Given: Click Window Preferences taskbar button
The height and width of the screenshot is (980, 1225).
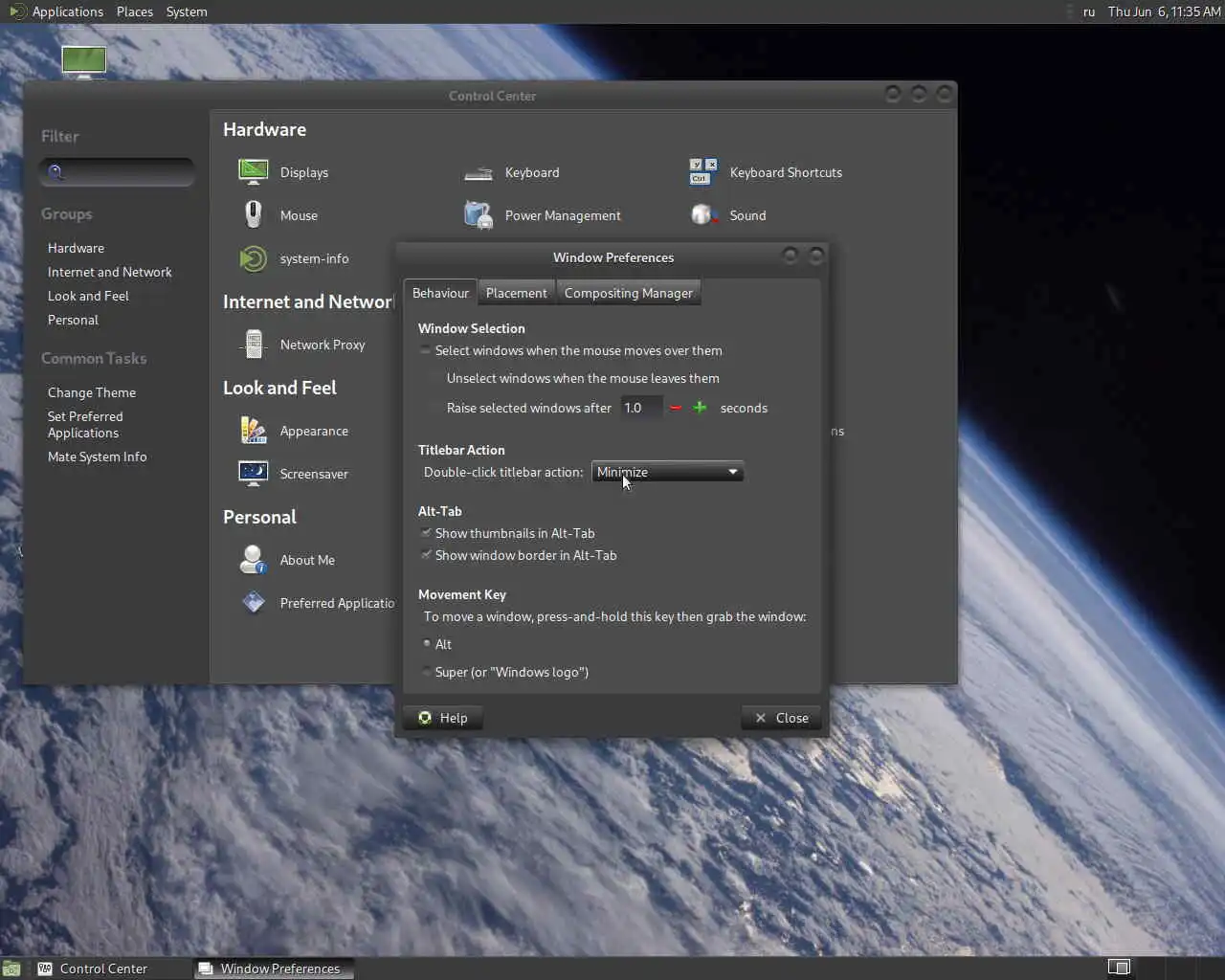Looking at the screenshot, I should pyautogui.click(x=275, y=969).
